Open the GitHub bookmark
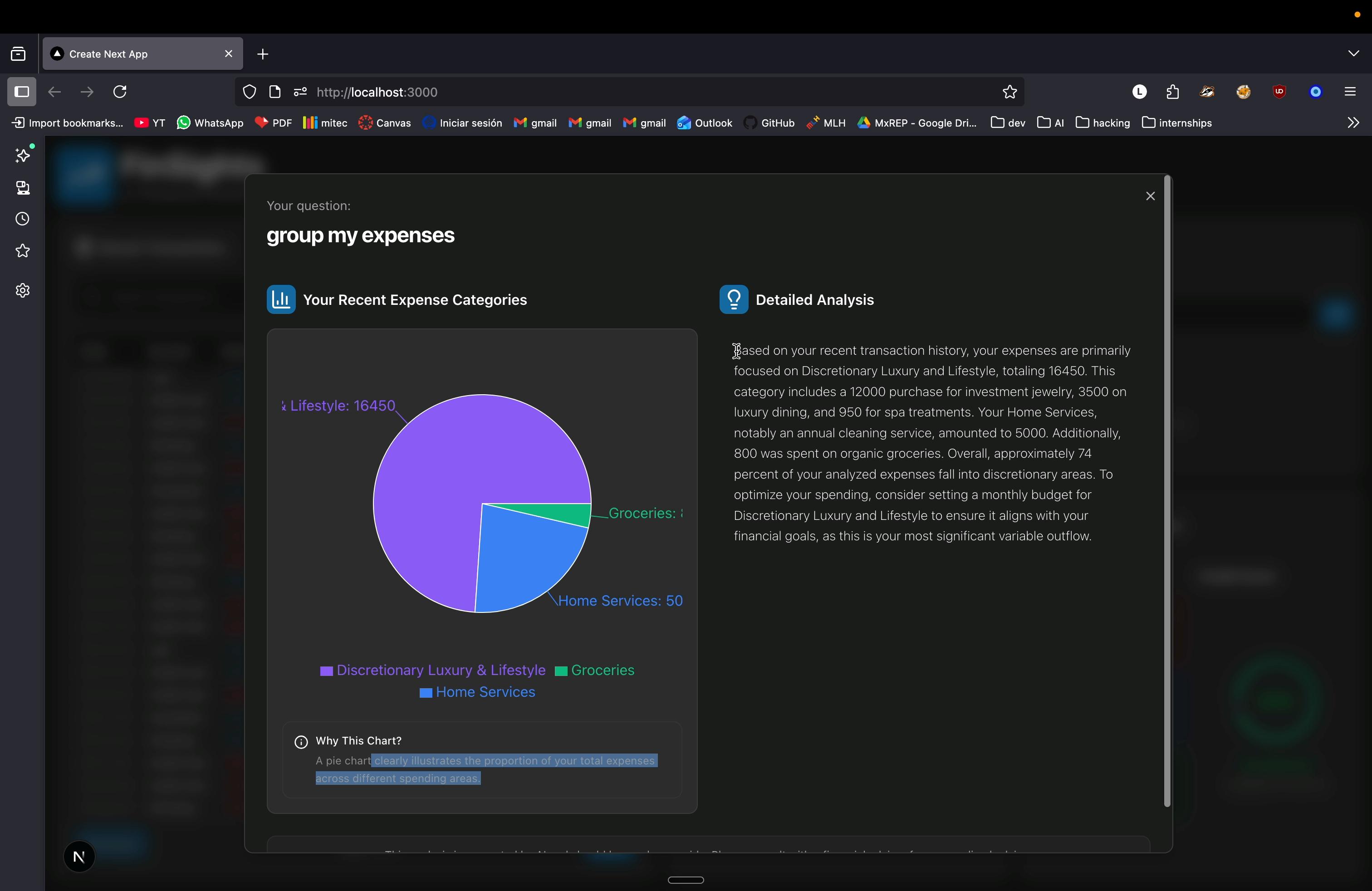This screenshot has width=1372, height=891. pyautogui.click(x=769, y=123)
